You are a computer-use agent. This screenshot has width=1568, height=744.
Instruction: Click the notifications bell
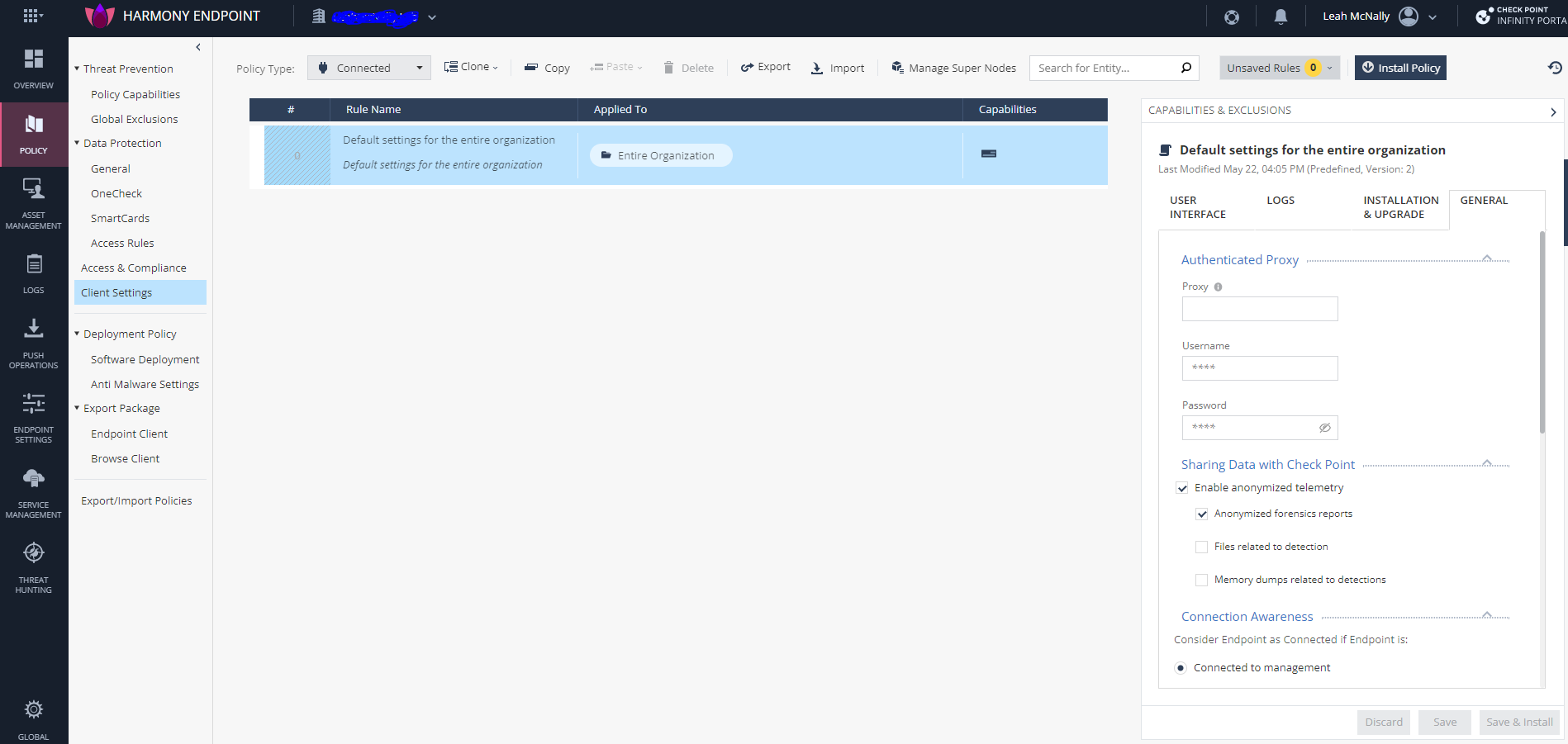(x=1281, y=17)
